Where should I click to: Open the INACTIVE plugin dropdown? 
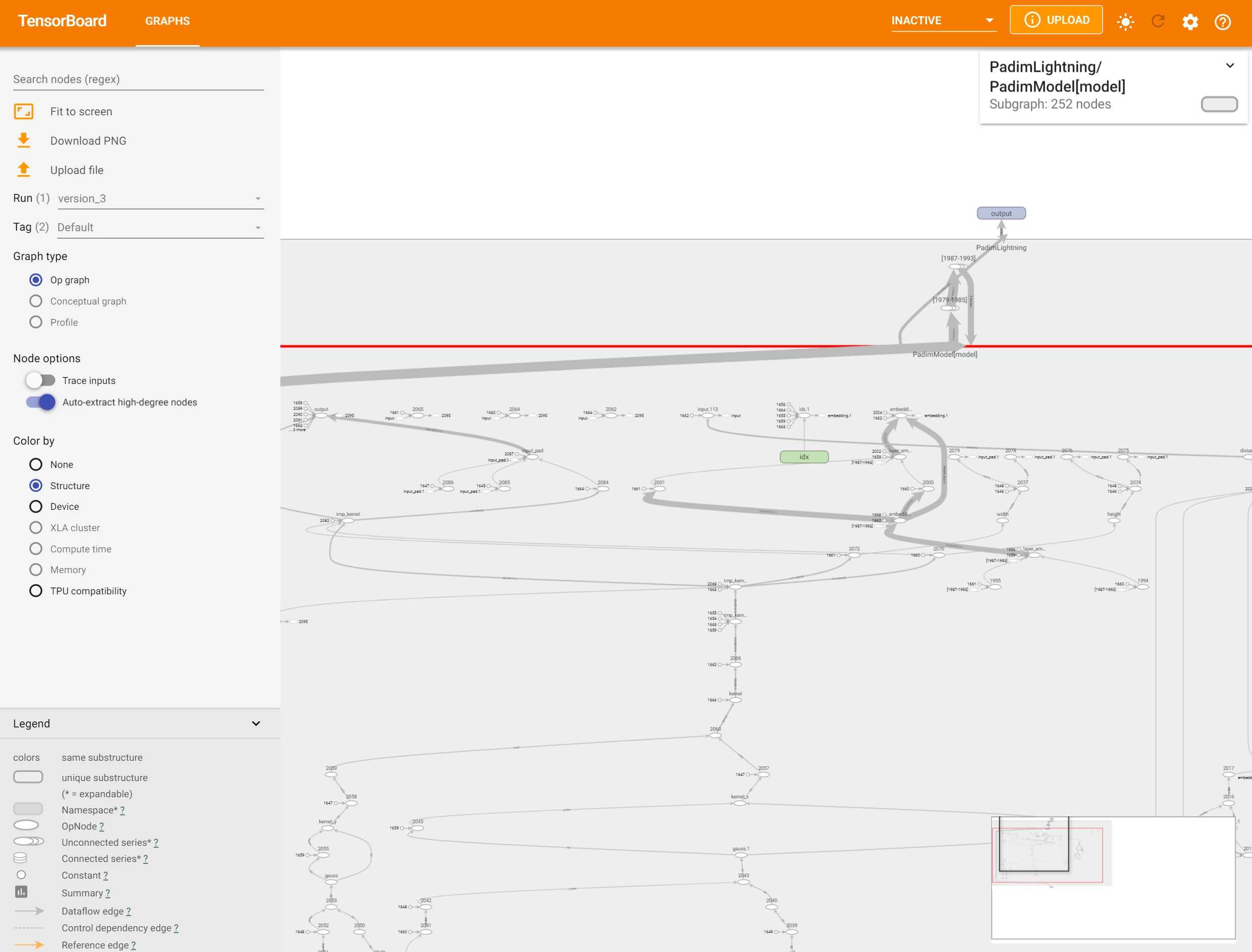click(944, 20)
